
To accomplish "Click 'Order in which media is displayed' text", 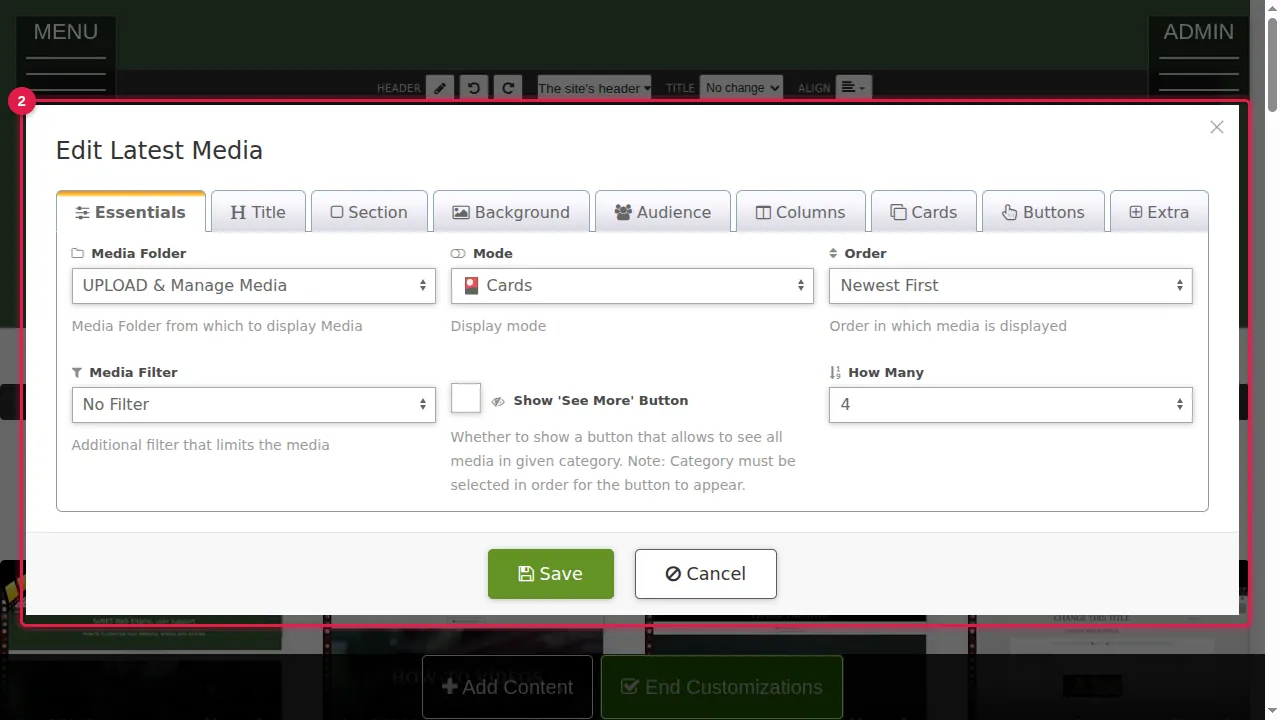I will (x=948, y=326).
